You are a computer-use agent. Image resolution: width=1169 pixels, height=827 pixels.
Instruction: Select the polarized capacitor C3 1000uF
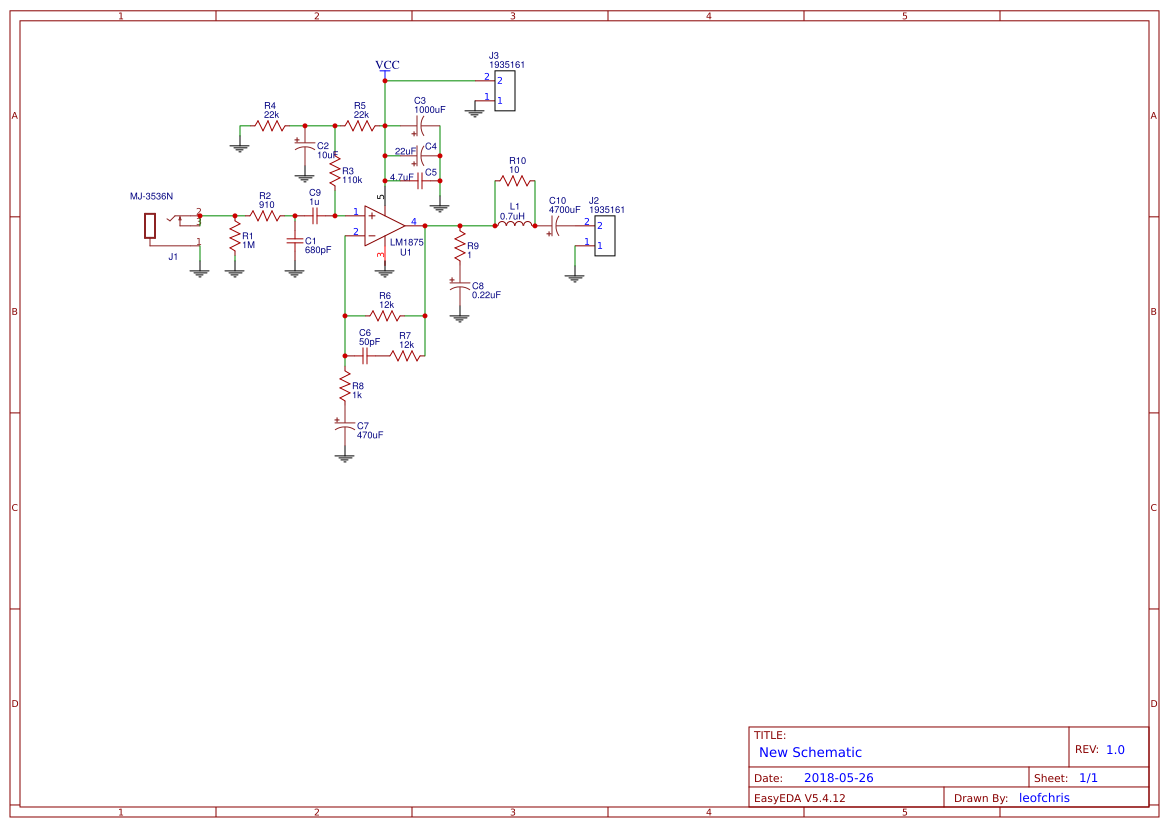tap(420, 127)
